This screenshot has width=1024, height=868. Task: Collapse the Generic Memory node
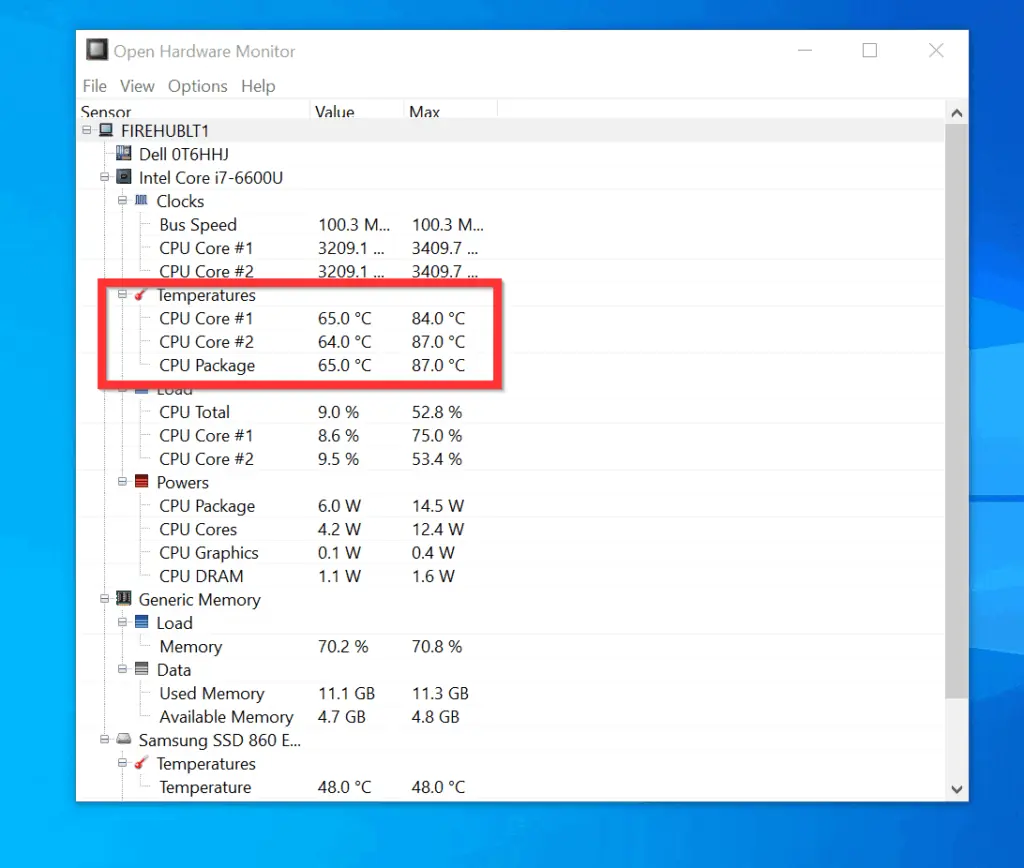click(104, 599)
